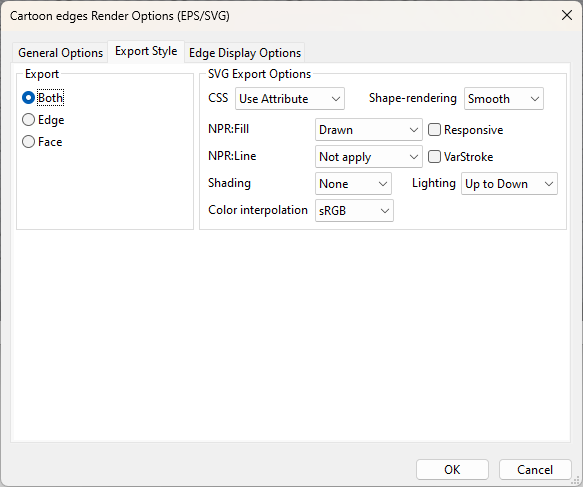Open the Shape-rendering Smooth dropdown
Viewport: 583px width, 487px height.
[503, 99]
